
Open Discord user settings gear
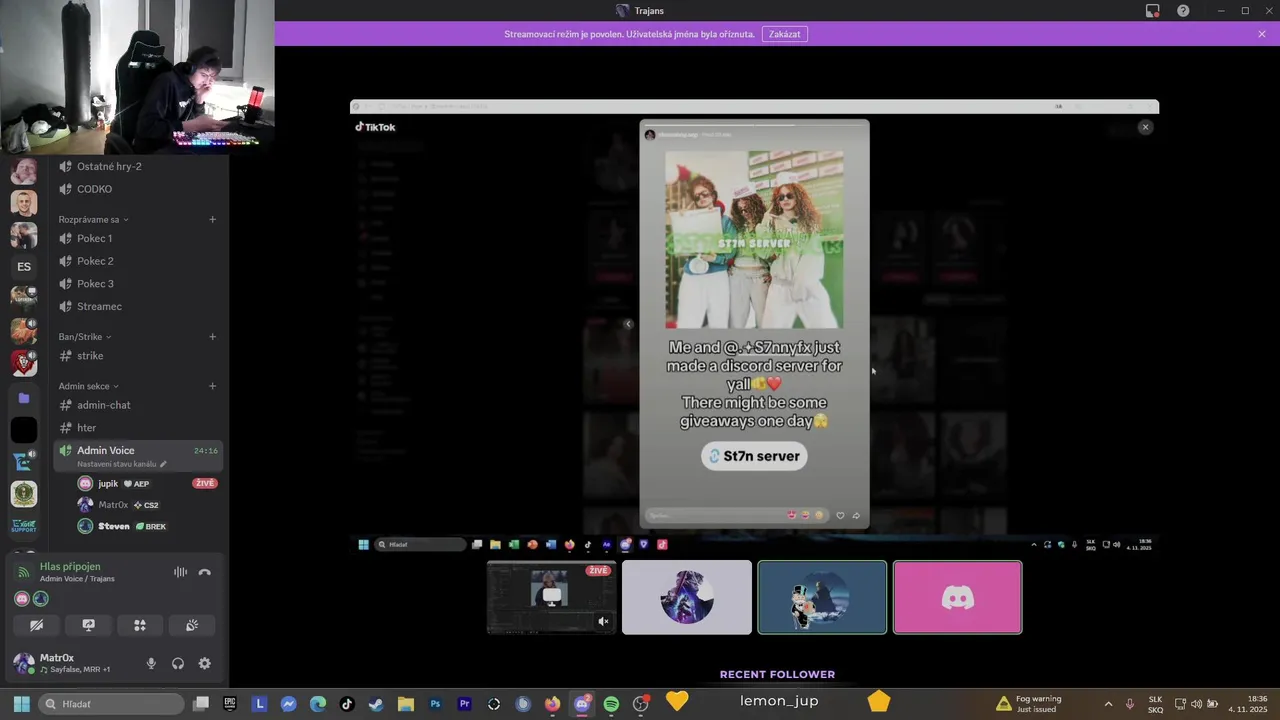205,663
